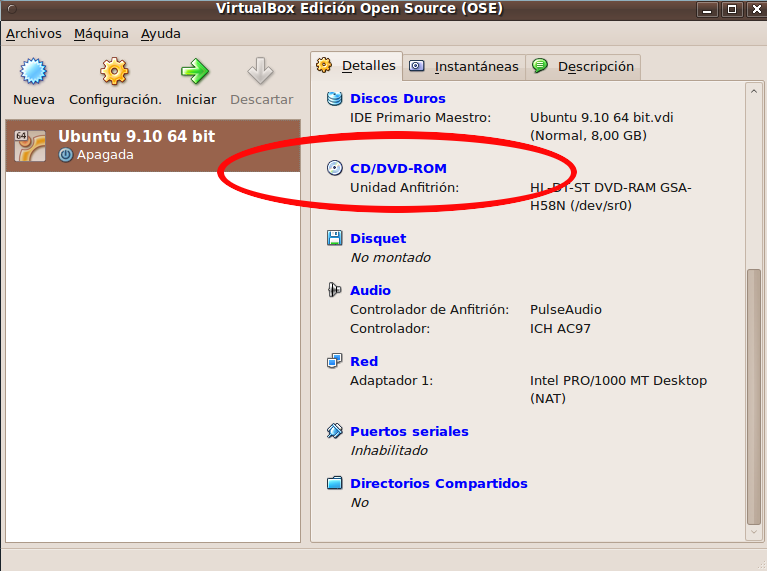Minimize the VirtualBox window
767x571 pixels.
707,9
